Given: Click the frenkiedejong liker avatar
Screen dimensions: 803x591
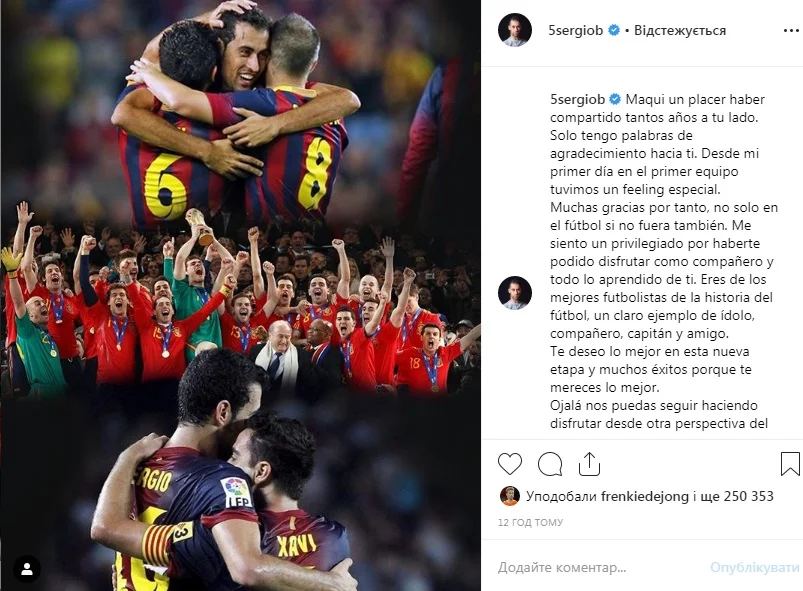Looking at the screenshot, I should 510,496.
